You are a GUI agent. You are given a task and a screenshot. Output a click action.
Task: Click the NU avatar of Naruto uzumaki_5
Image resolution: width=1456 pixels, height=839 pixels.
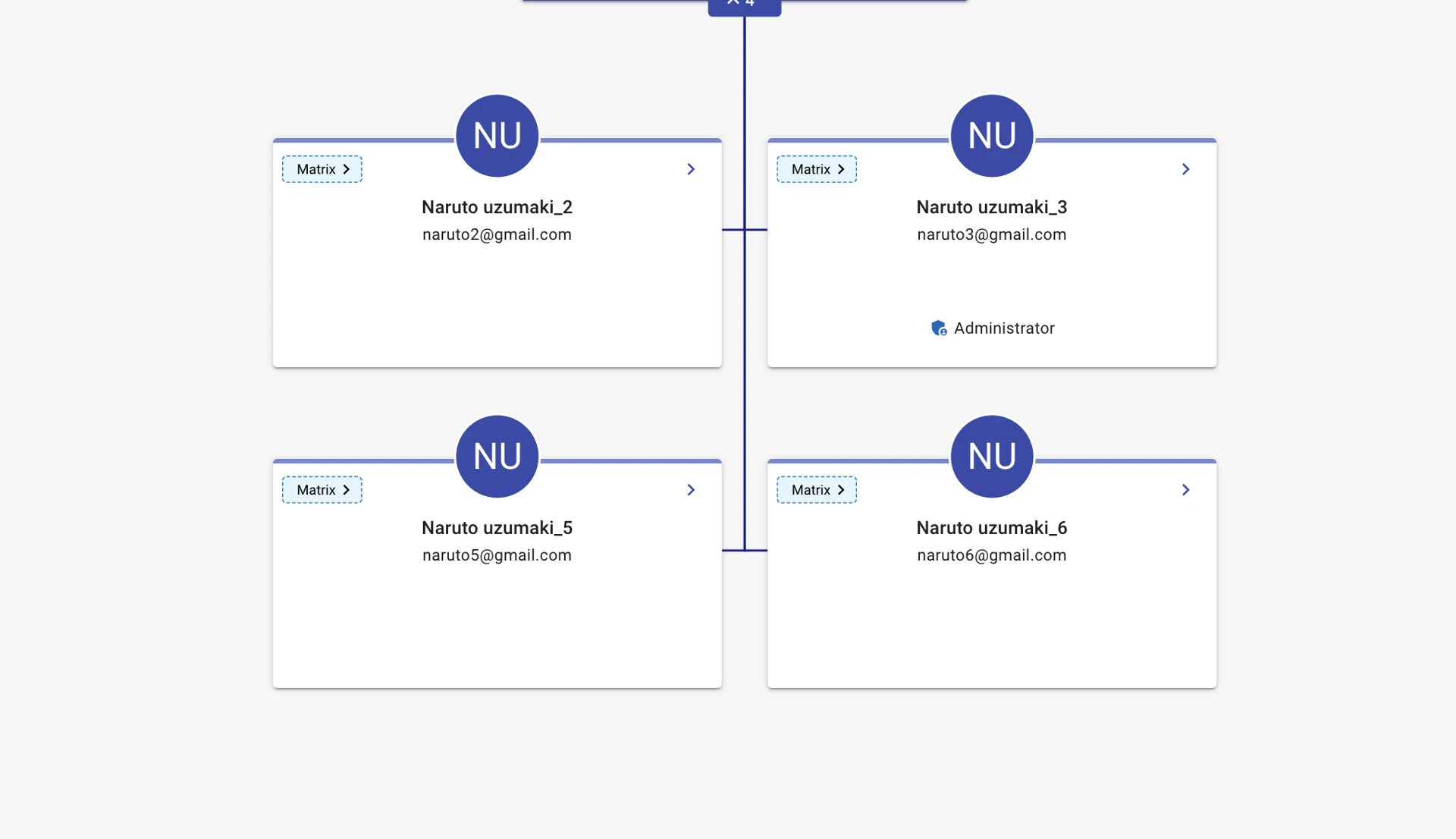pyautogui.click(x=497, y=457)
